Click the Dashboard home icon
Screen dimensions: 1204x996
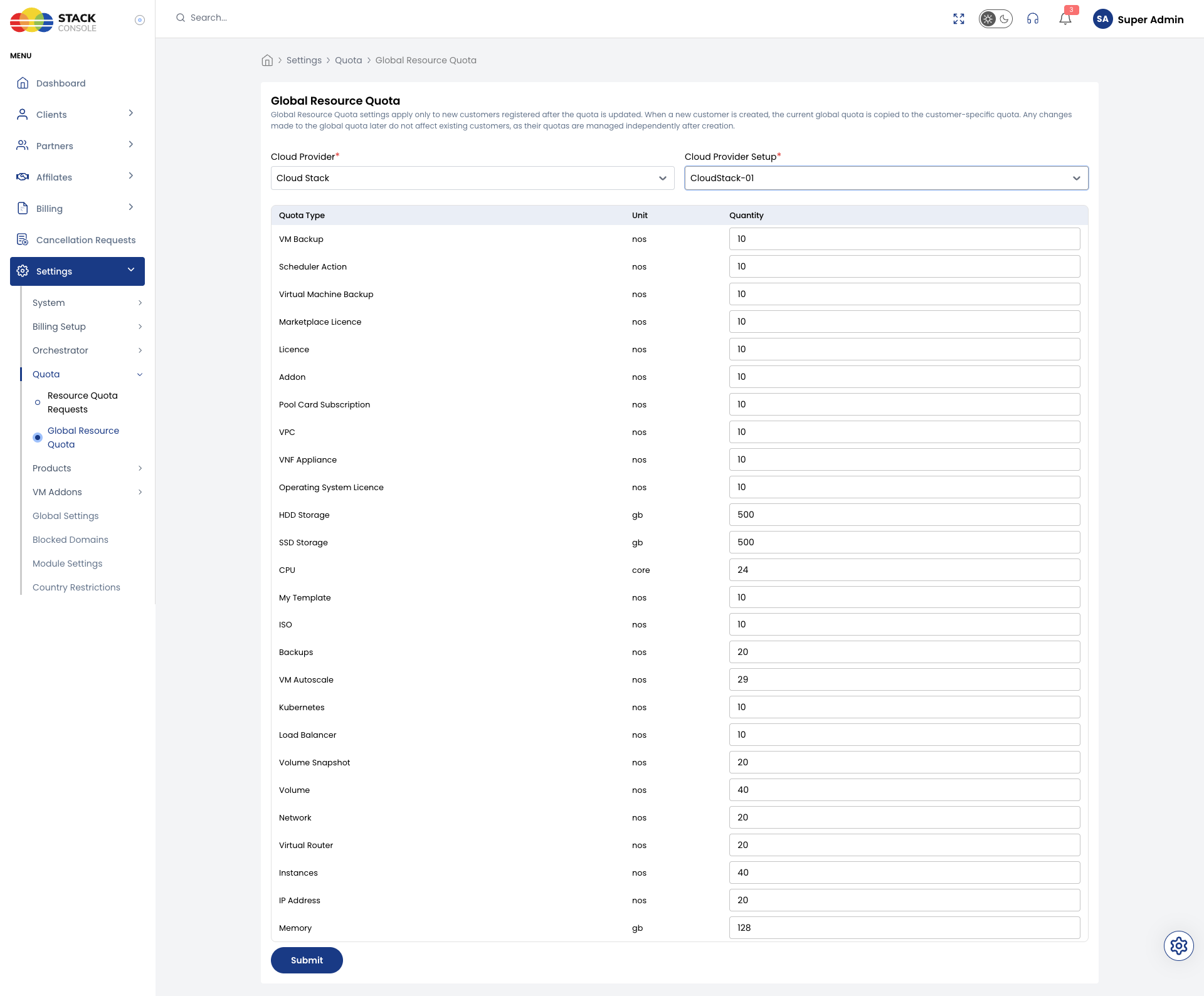coord(23,83)
